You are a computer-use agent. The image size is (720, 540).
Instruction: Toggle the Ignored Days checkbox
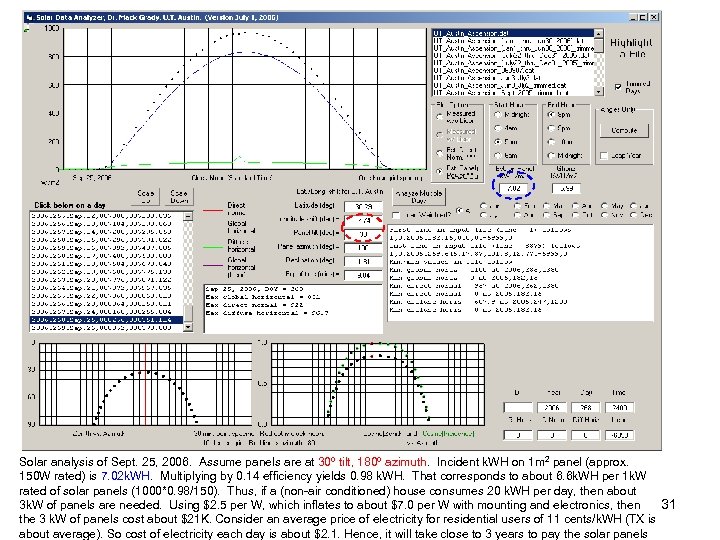[x=618, y=86]
